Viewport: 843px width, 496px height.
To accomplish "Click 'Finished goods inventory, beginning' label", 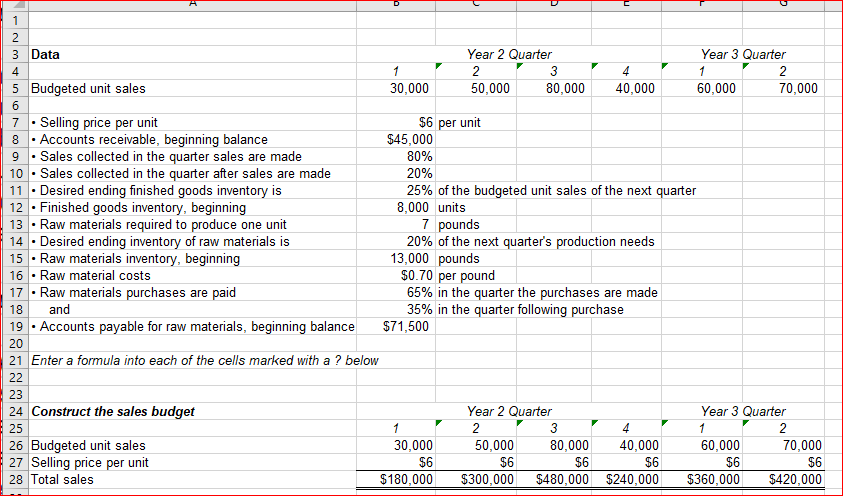I will (x=139, y=207).
